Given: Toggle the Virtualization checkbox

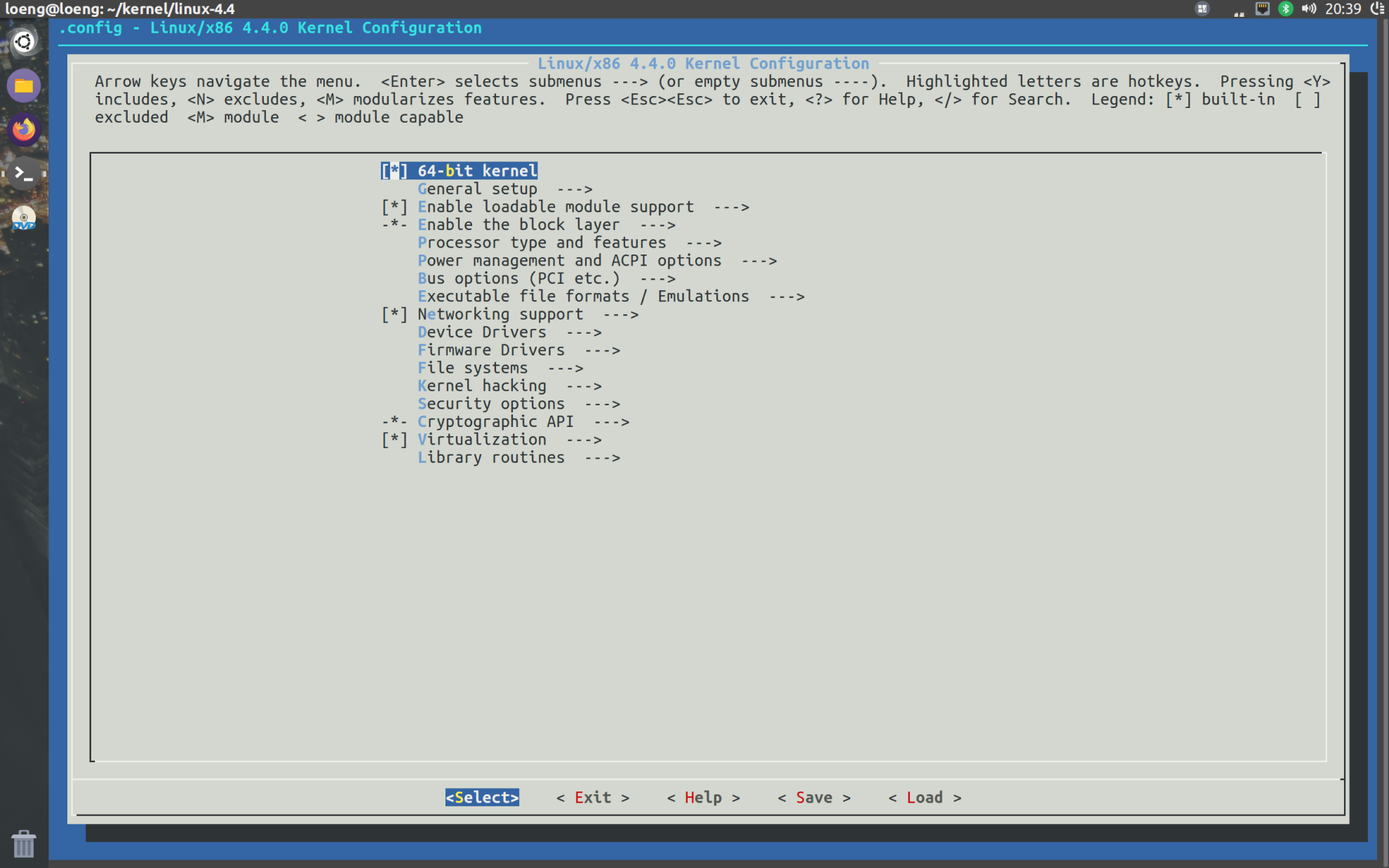Looking at the screenshot, I should pos(394,440).
